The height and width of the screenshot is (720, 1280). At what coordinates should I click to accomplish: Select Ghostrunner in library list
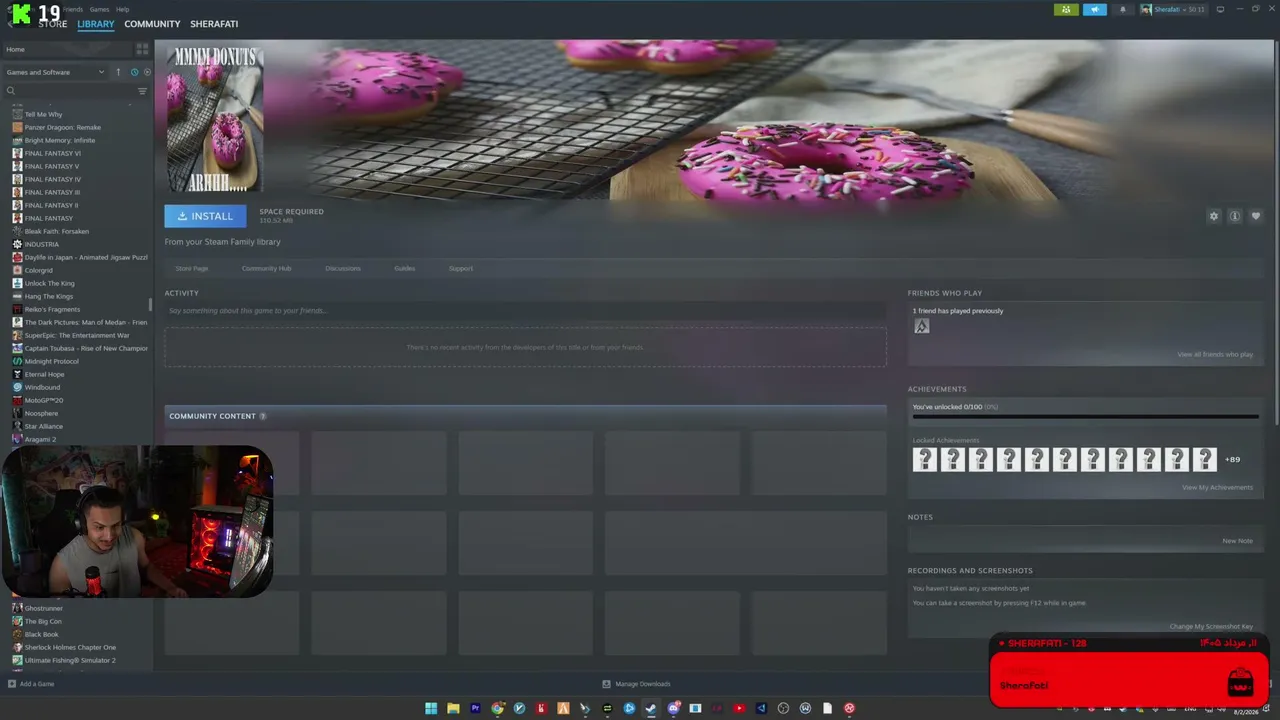[x=43, y=608]
